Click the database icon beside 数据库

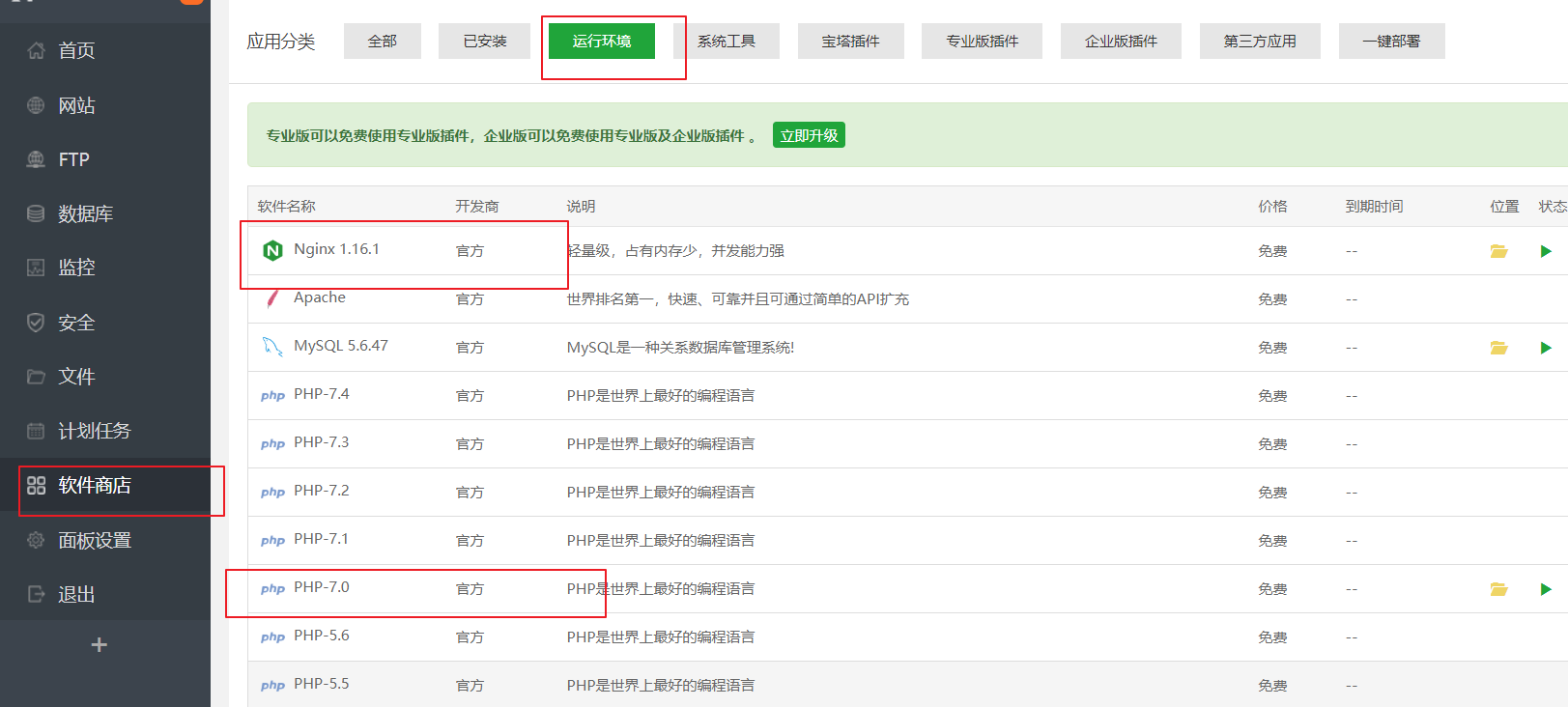(36, 213)
